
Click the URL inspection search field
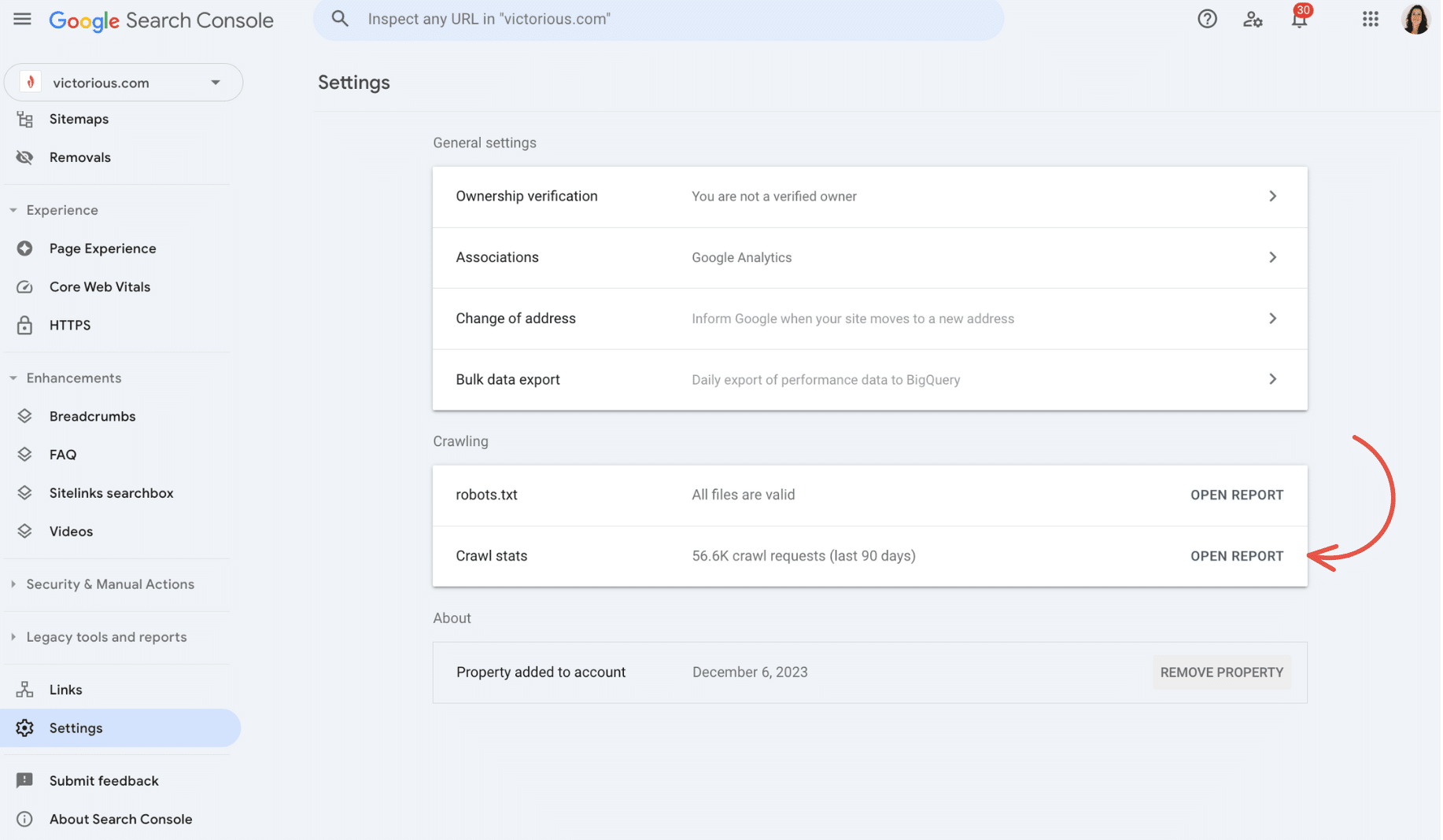[x=659, y=19]
